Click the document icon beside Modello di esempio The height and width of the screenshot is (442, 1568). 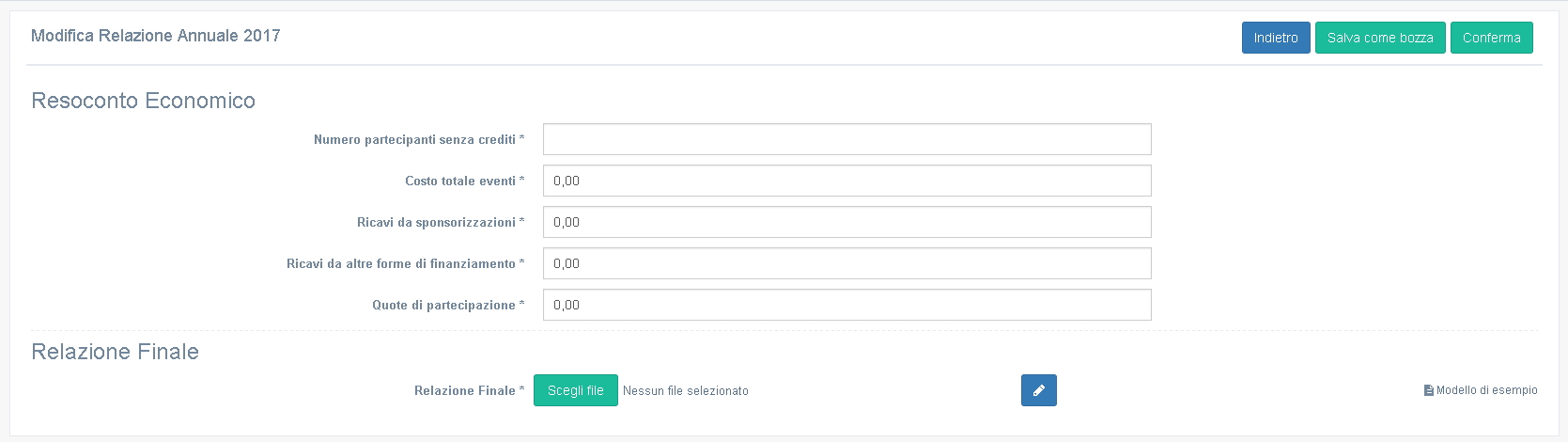[x=1429, y=390]
